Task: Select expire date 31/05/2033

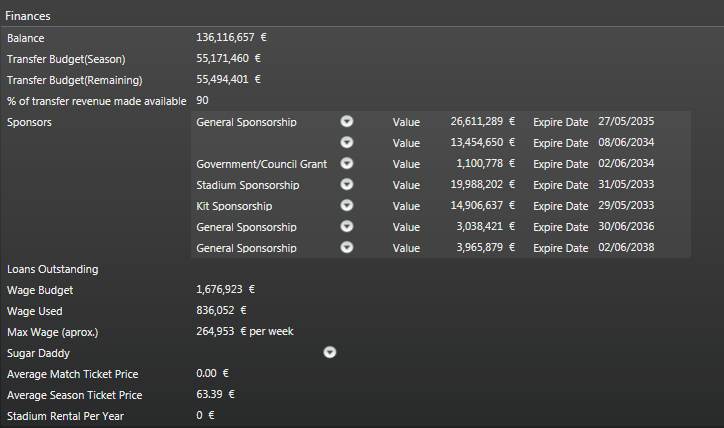Action: click(626, 184)
